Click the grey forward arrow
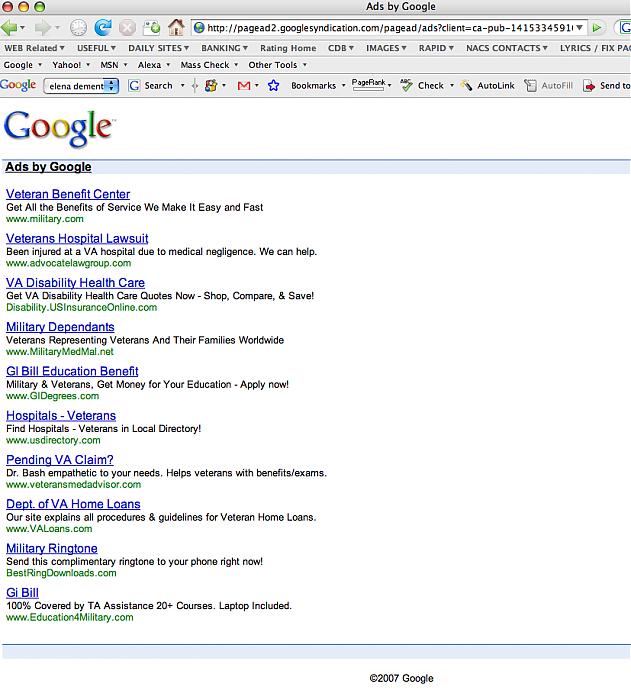The width and height of the screenshot is (631, 700). pos(42,28)
